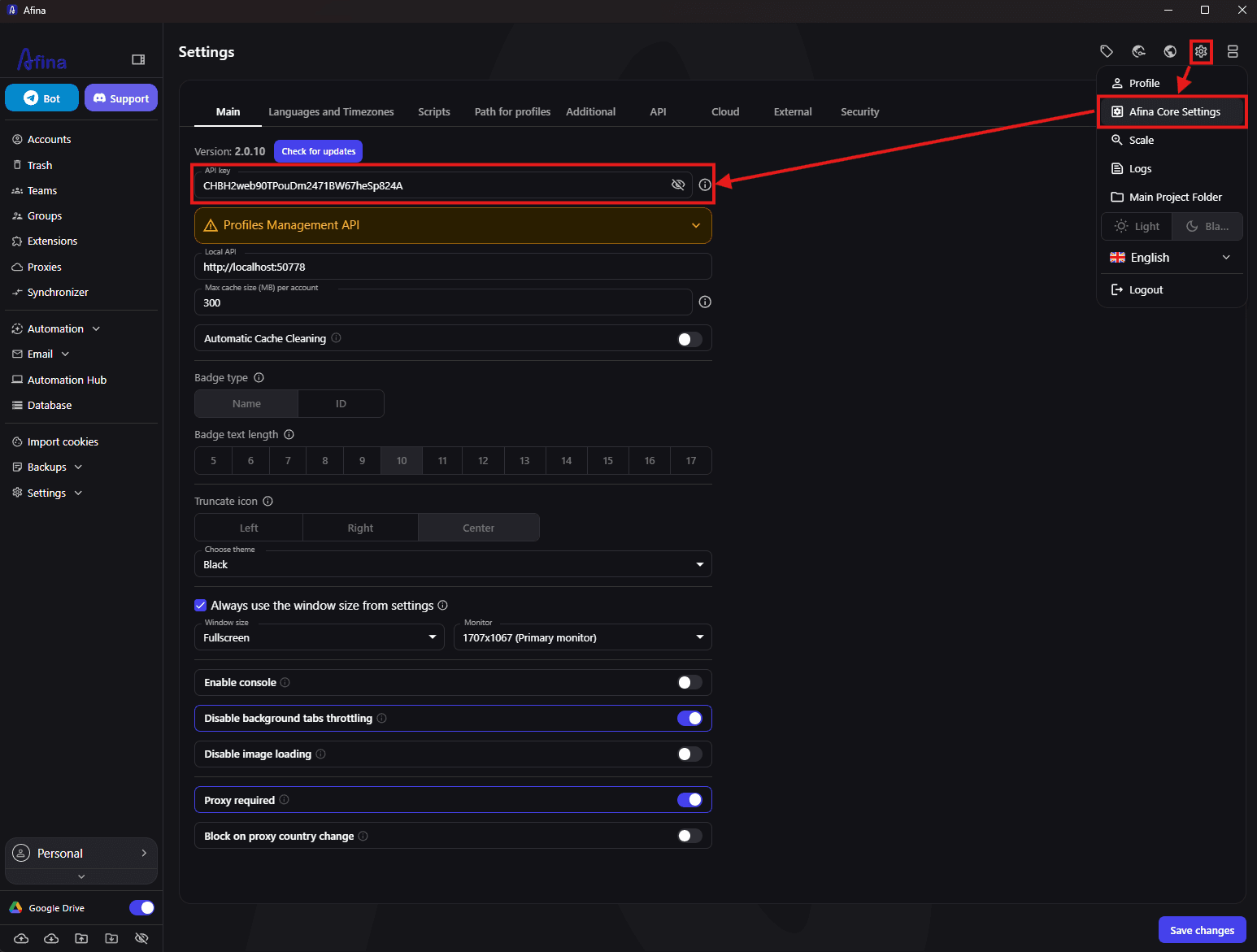The height and width of the screenshot is (952, 1257).
Task: Click the plain globe icon in top bar
Action: pos(1170,51)
